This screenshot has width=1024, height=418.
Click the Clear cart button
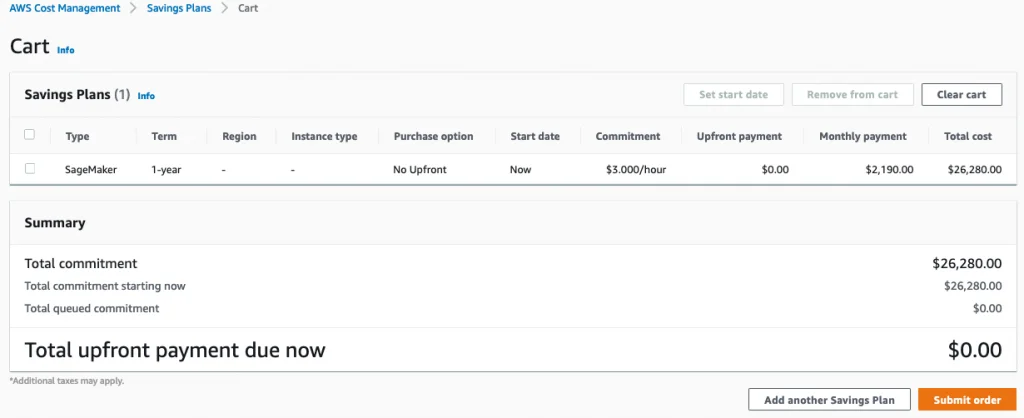[961, 95]
